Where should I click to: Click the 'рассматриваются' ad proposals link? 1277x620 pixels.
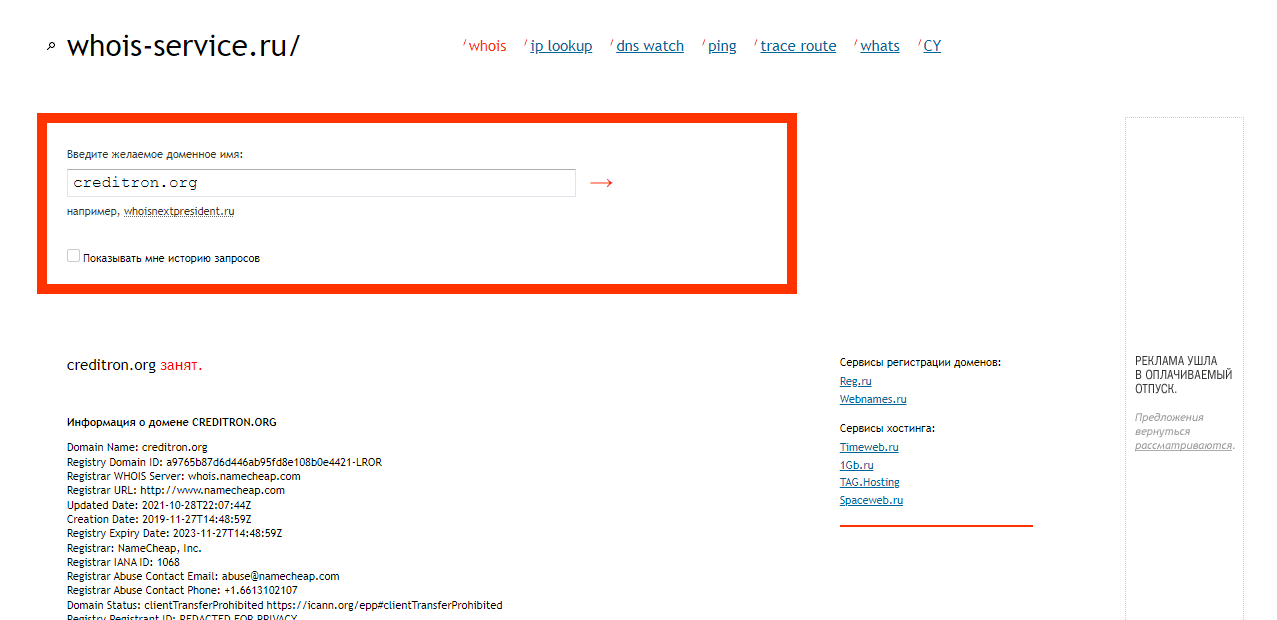[1182, 446]
